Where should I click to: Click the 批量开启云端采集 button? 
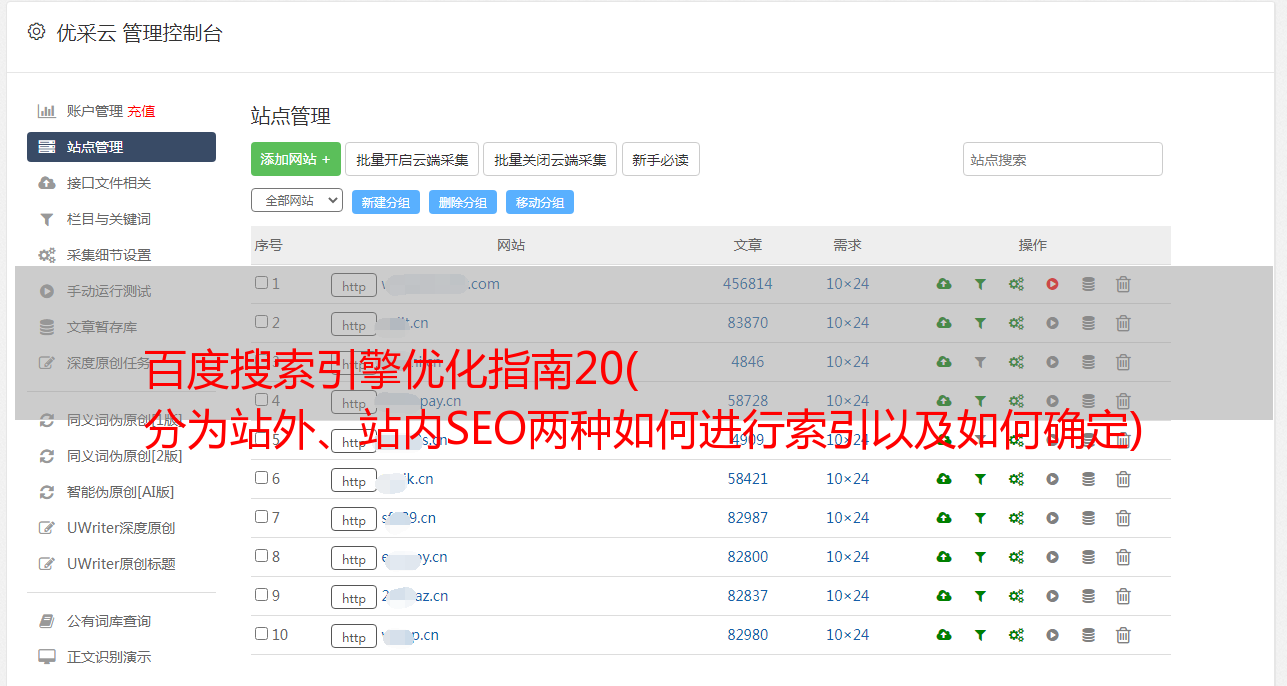coord(412,159)
